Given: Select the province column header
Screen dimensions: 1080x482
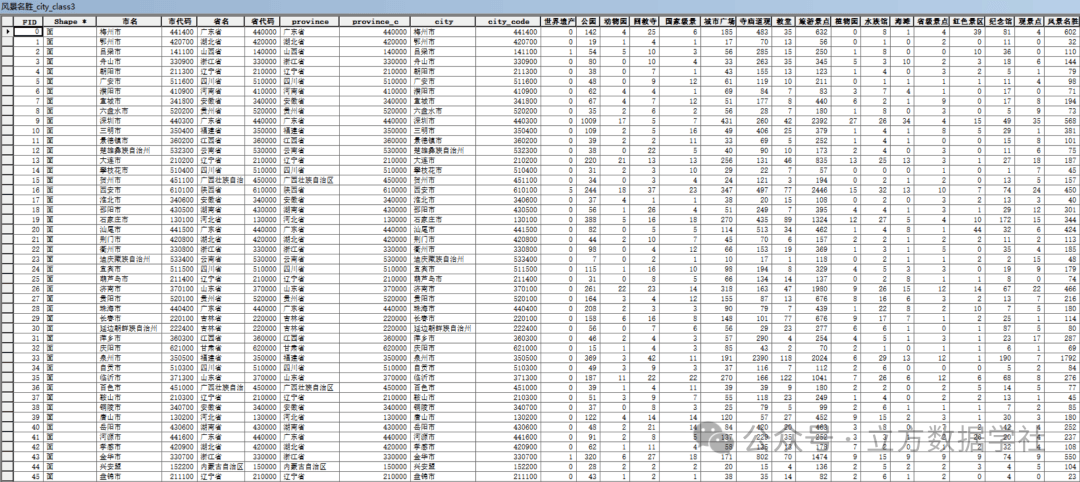Looking at the screenshot, I should coord(310,22).
